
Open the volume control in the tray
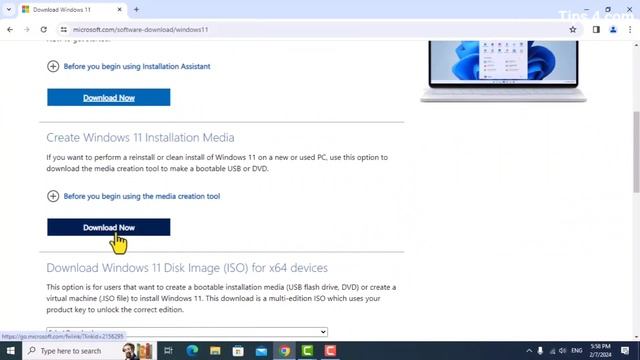[x=563, y=351]
